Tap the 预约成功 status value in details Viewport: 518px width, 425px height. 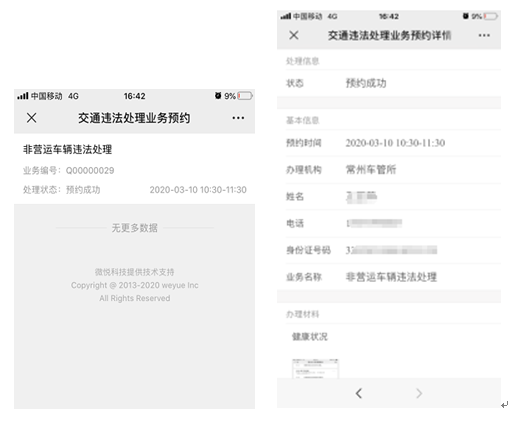(366, 83)
